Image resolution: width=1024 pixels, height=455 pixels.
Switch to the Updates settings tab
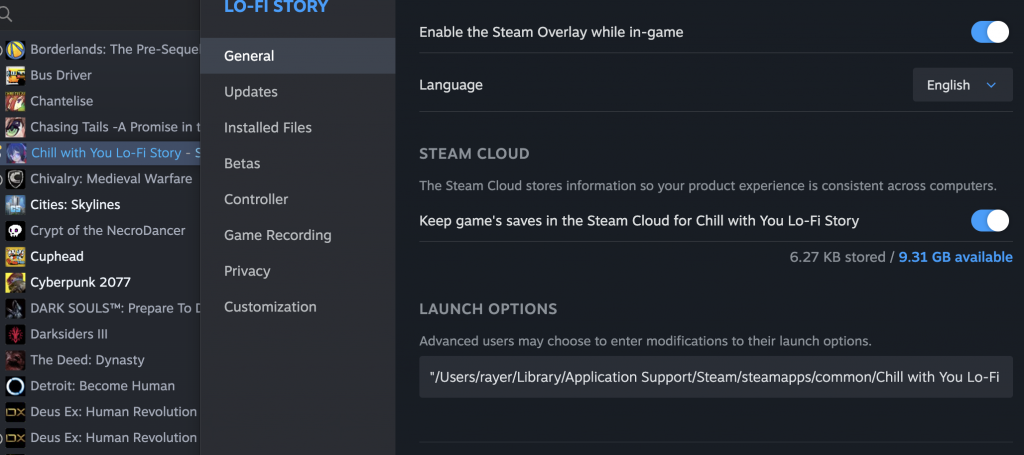[251, 92]
